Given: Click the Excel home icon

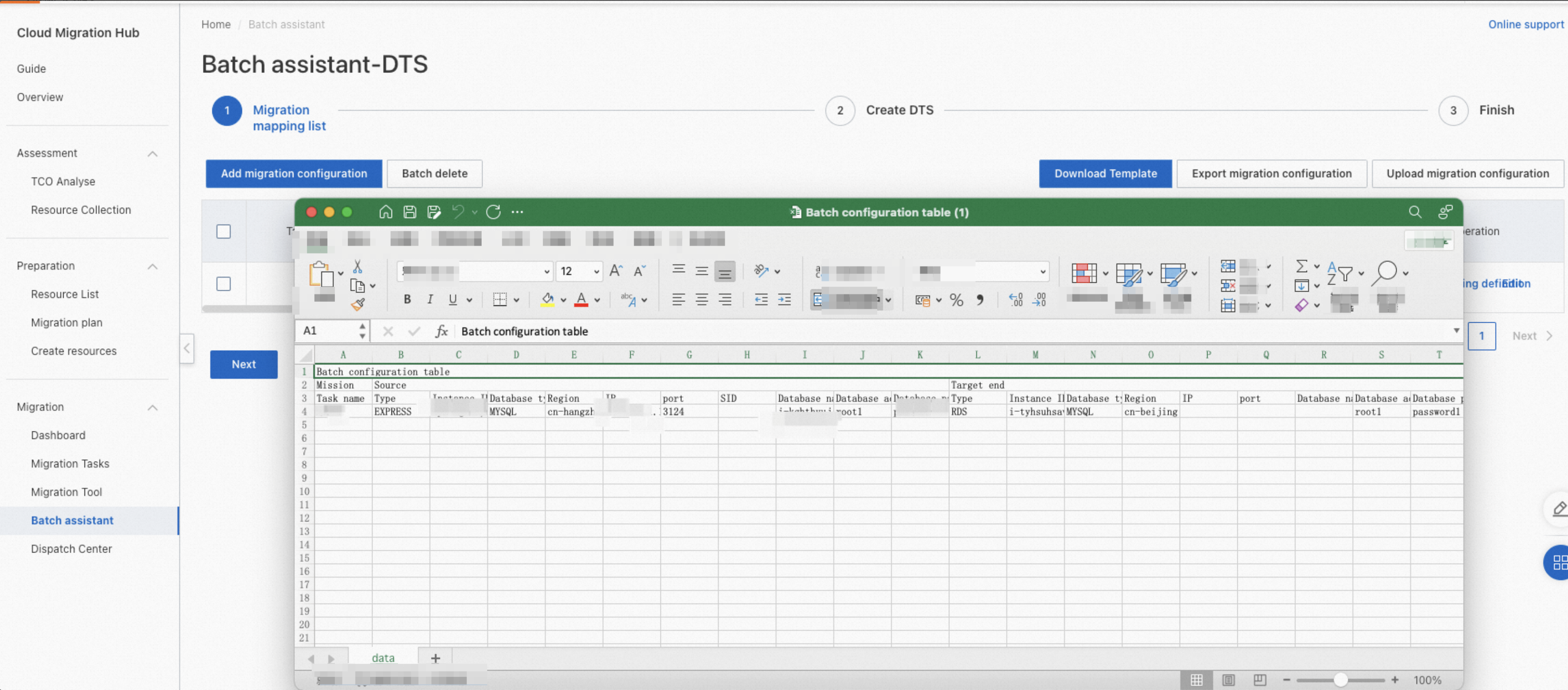Looking at the screenshot, I should [x=385, y=212].
